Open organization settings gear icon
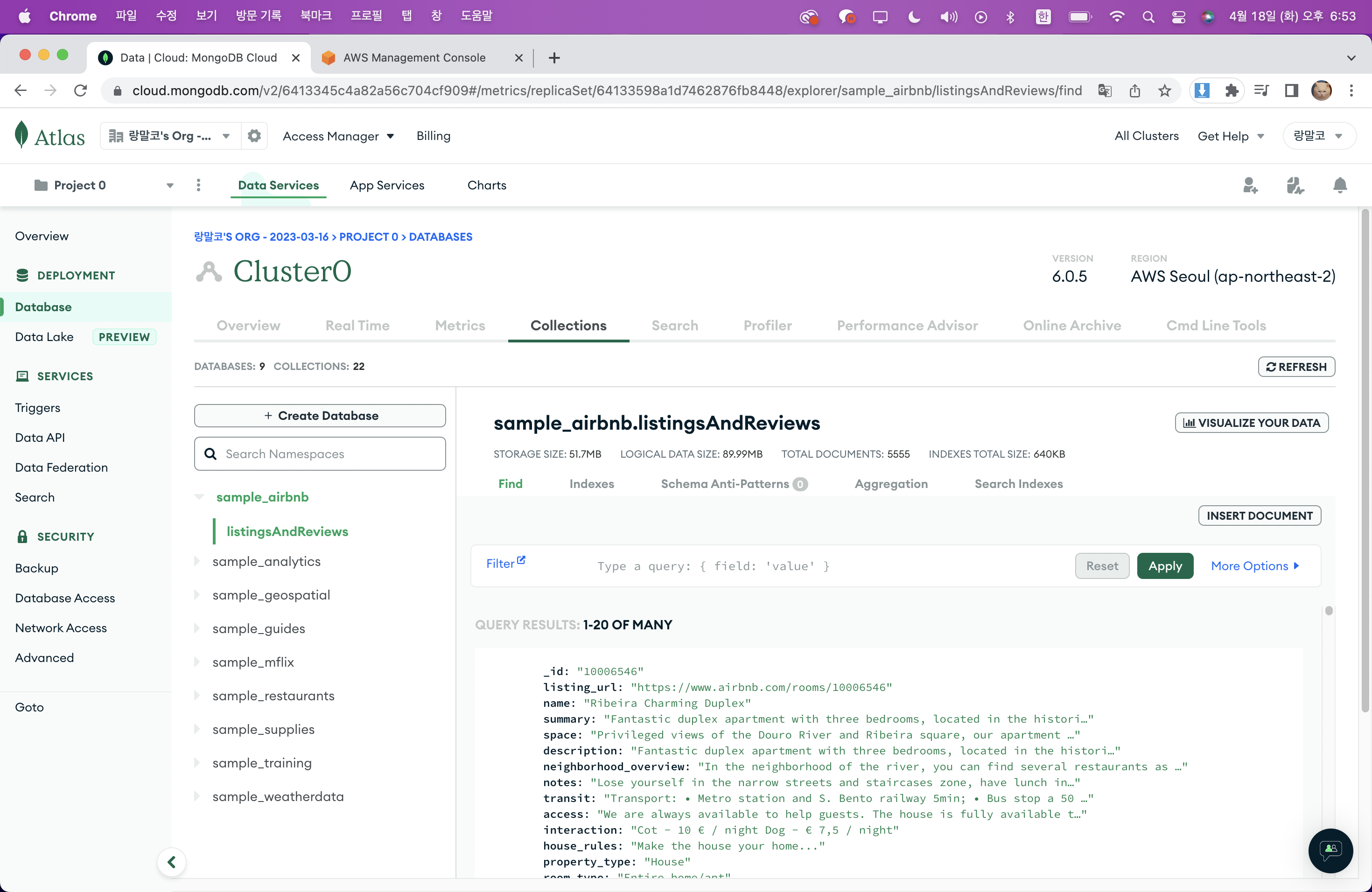The width and height of the screenshot is (1372, 892). tap(254, 136)
